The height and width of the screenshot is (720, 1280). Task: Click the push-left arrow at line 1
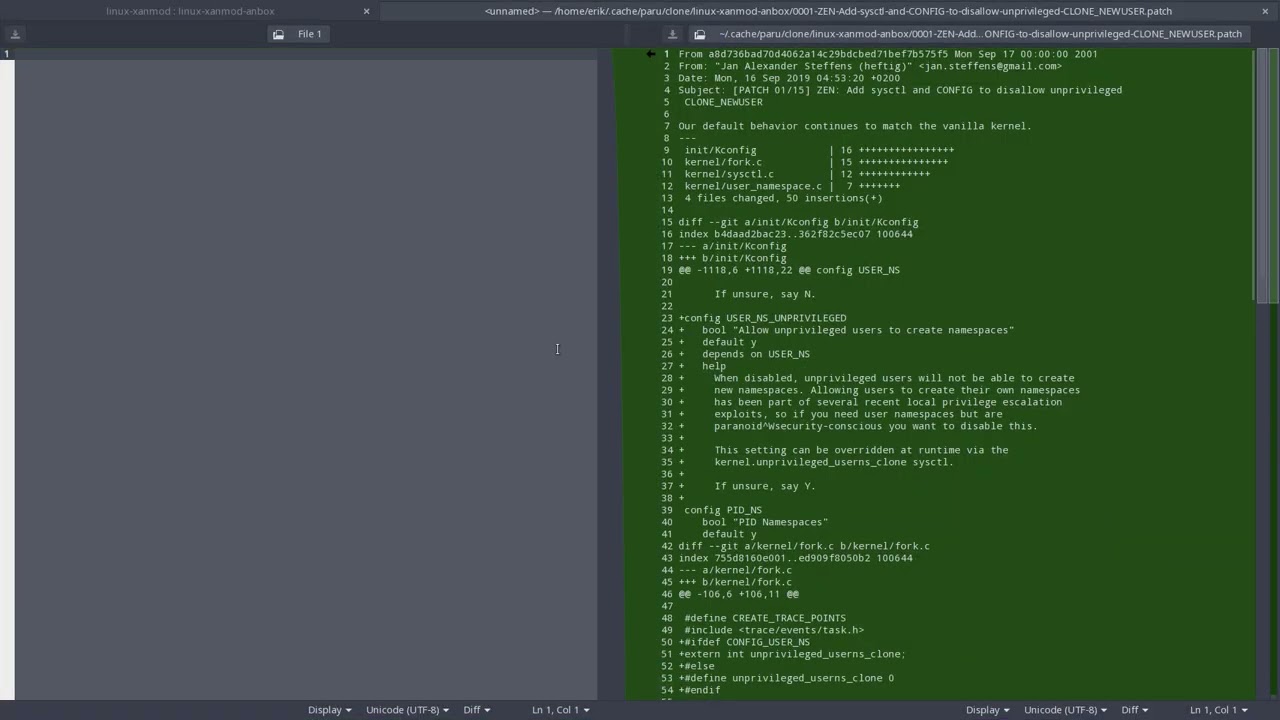651,54
